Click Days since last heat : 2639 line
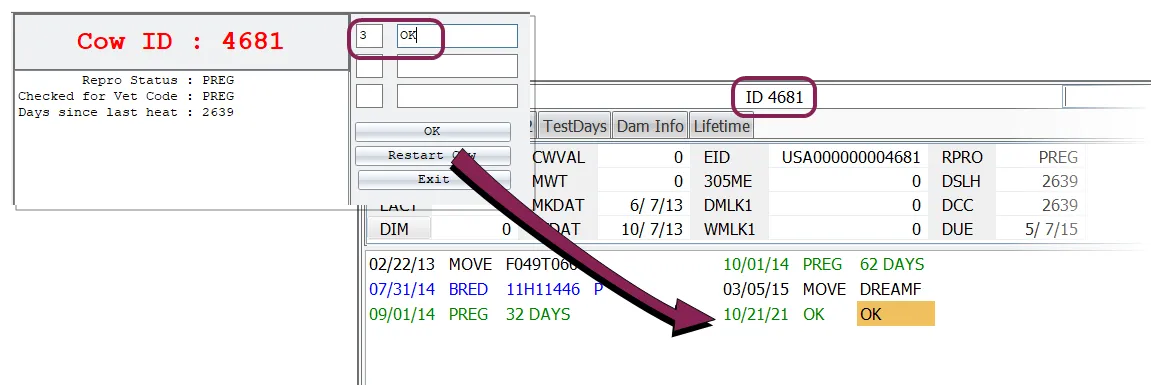 pos(126,113)
